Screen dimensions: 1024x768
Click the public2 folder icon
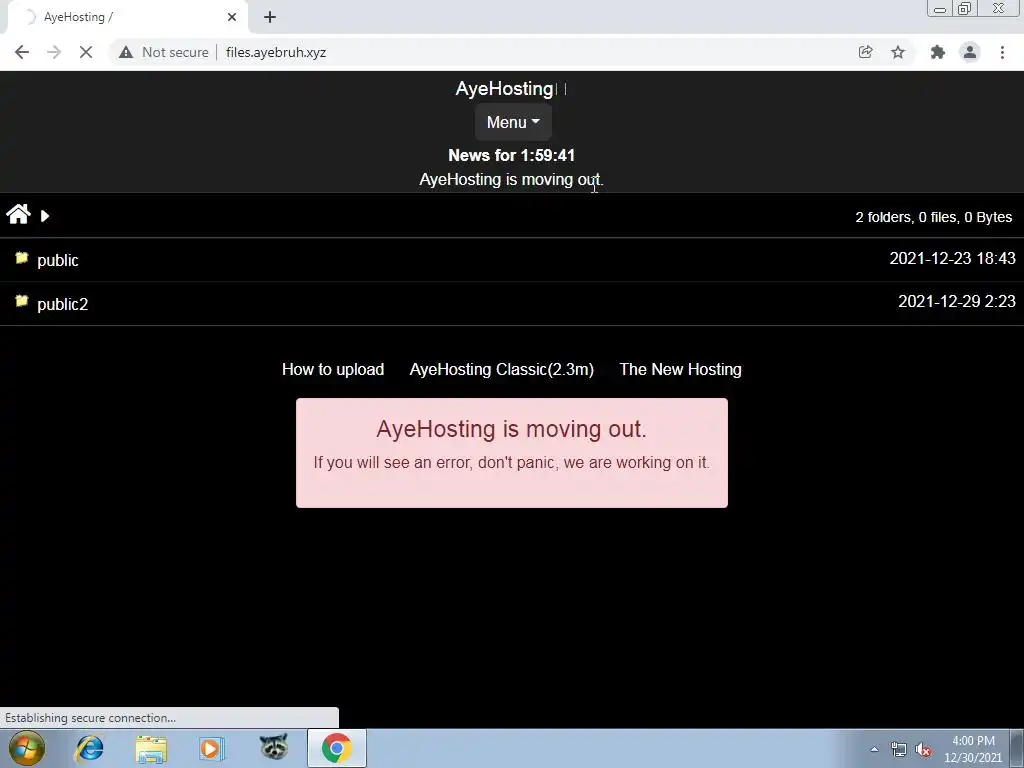(x=22, y=301)
